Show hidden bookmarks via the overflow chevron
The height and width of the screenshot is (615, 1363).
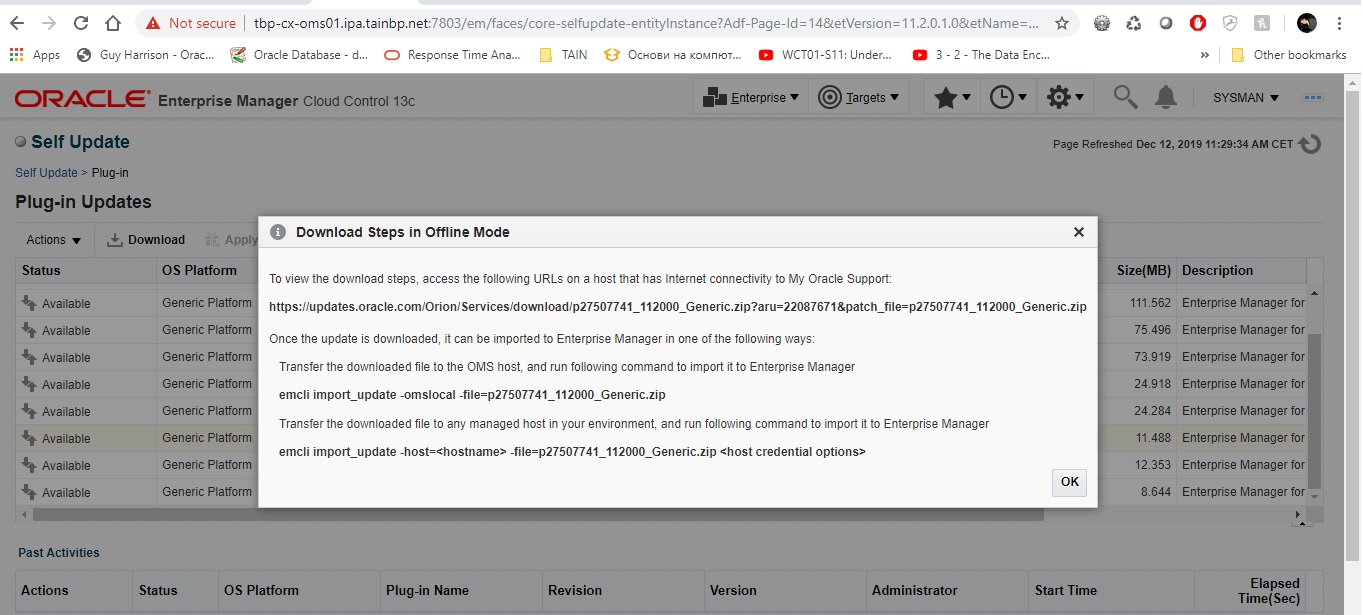click(x=1205, y=55)
